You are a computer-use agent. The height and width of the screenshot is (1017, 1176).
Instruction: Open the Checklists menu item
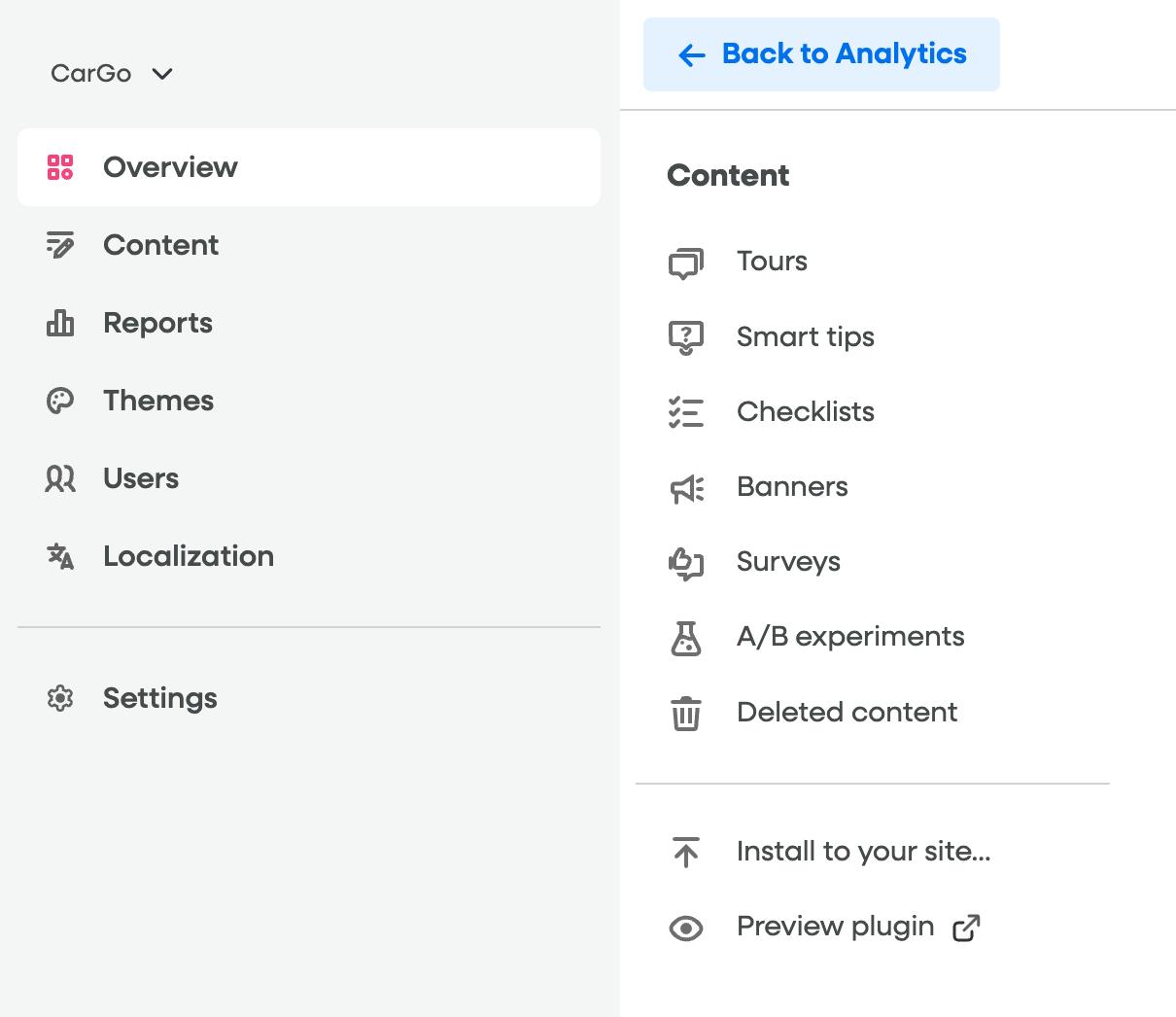(805, 412)
